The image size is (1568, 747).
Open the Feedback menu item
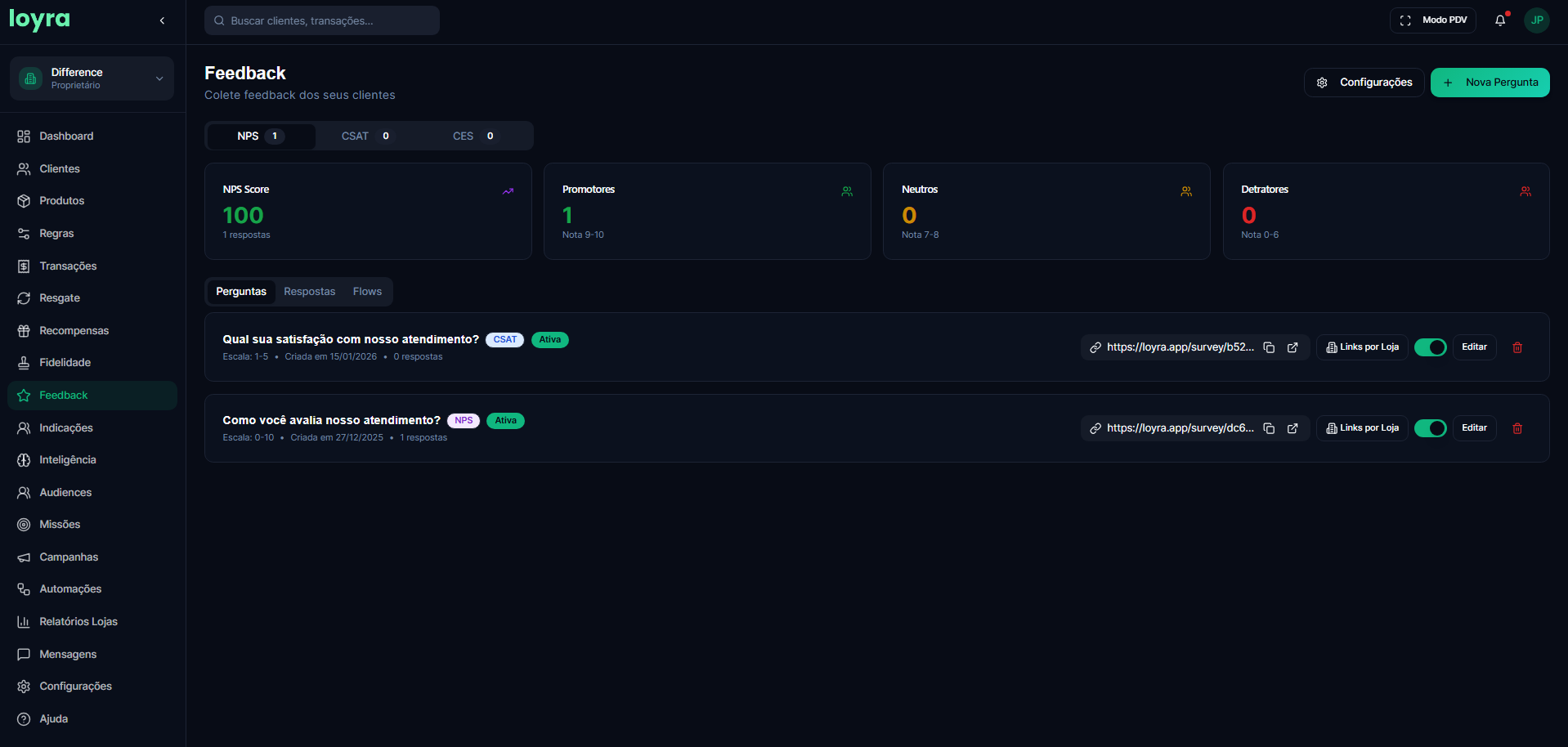coord(92,396)
